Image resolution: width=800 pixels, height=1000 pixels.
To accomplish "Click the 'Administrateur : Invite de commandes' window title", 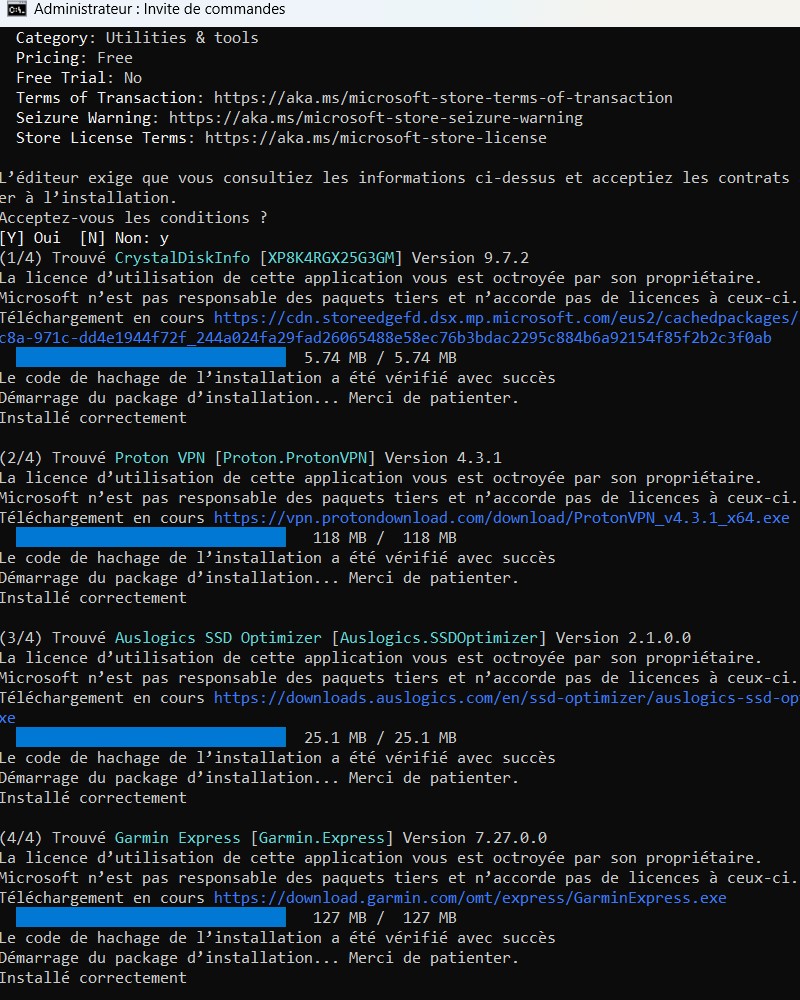I will point(159,9).
